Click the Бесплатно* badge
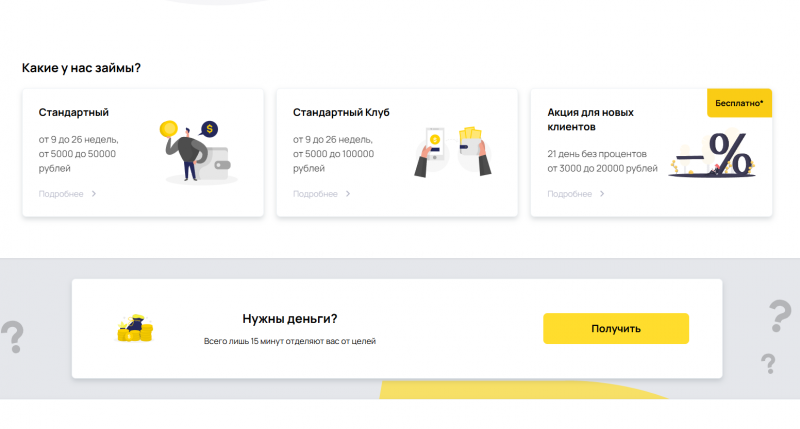 coord(739,103)
